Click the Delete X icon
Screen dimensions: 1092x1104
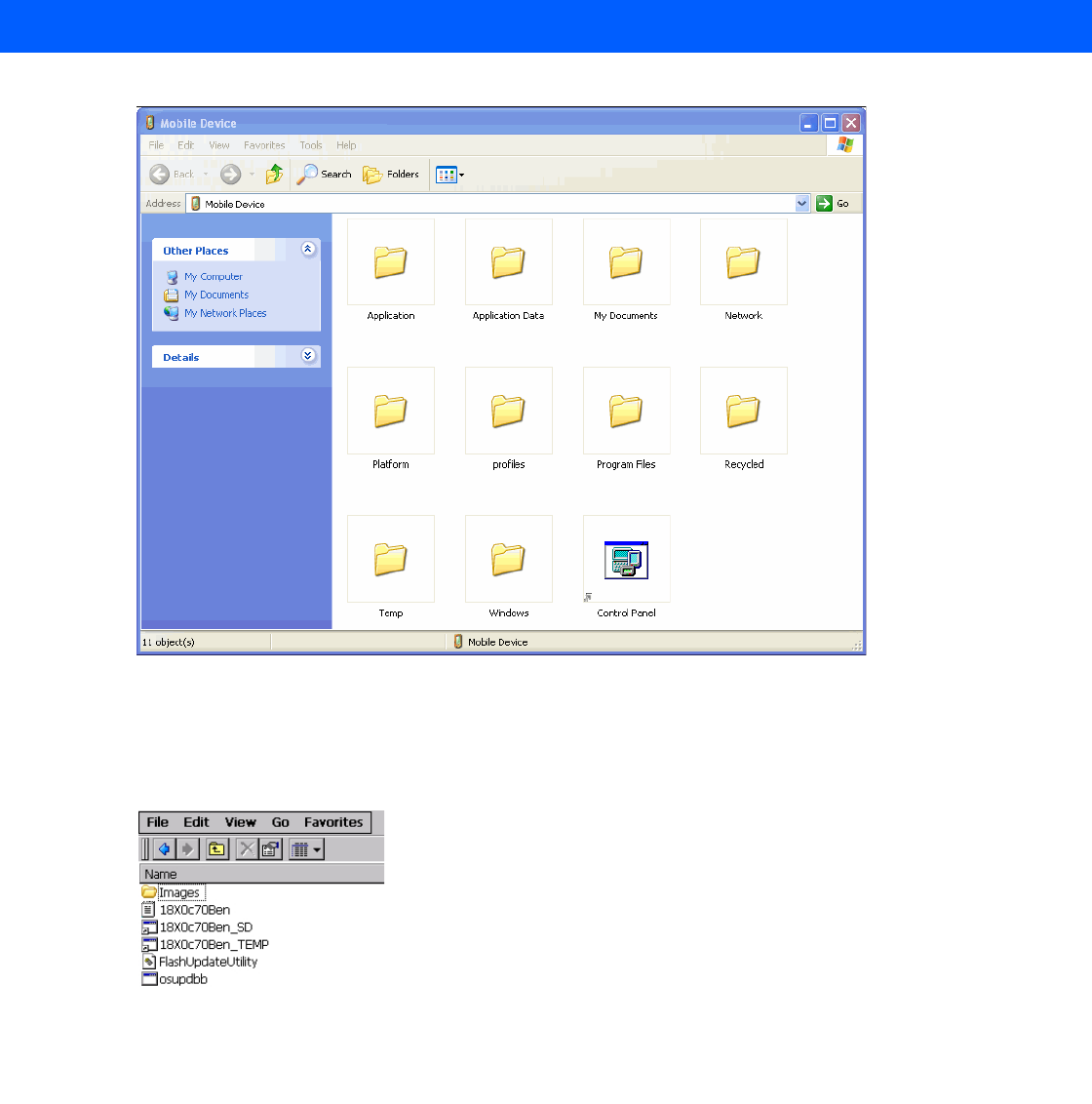click(x=247, y=849)
